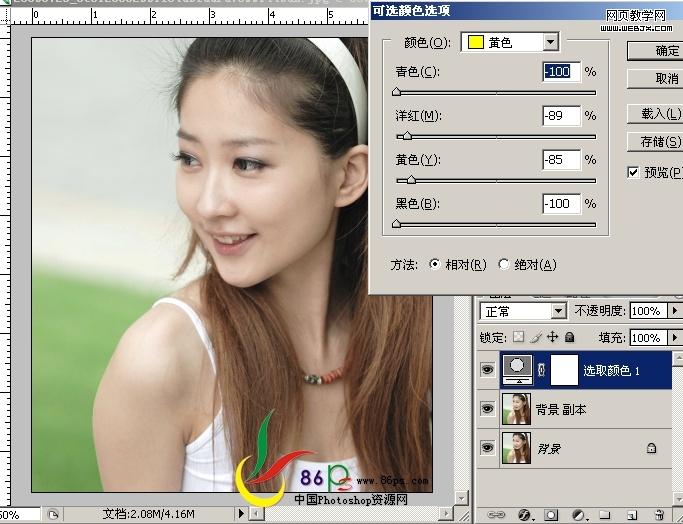This screenshot has width=683, height=524.
Task: Click the 载入 load button
Action: (656, 114)
